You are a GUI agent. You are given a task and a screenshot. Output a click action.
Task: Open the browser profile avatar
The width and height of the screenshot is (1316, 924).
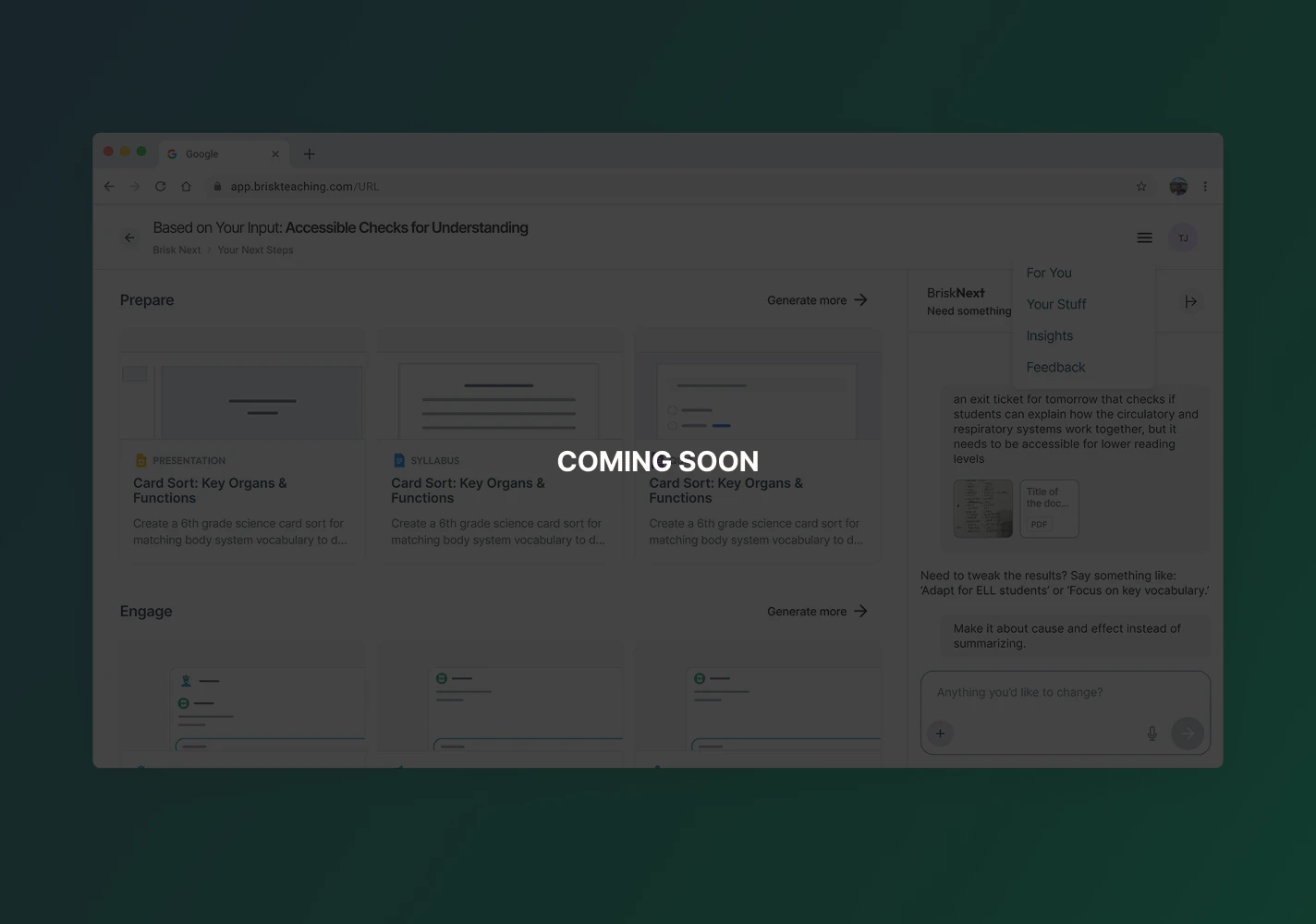click(x=1178, y=187)
